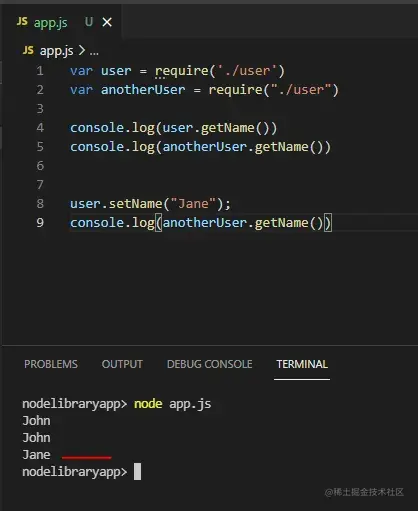Click the "Jane" string literal
Image resolution: width=418 pixels, height=511 pixels.
coord(193,204)
